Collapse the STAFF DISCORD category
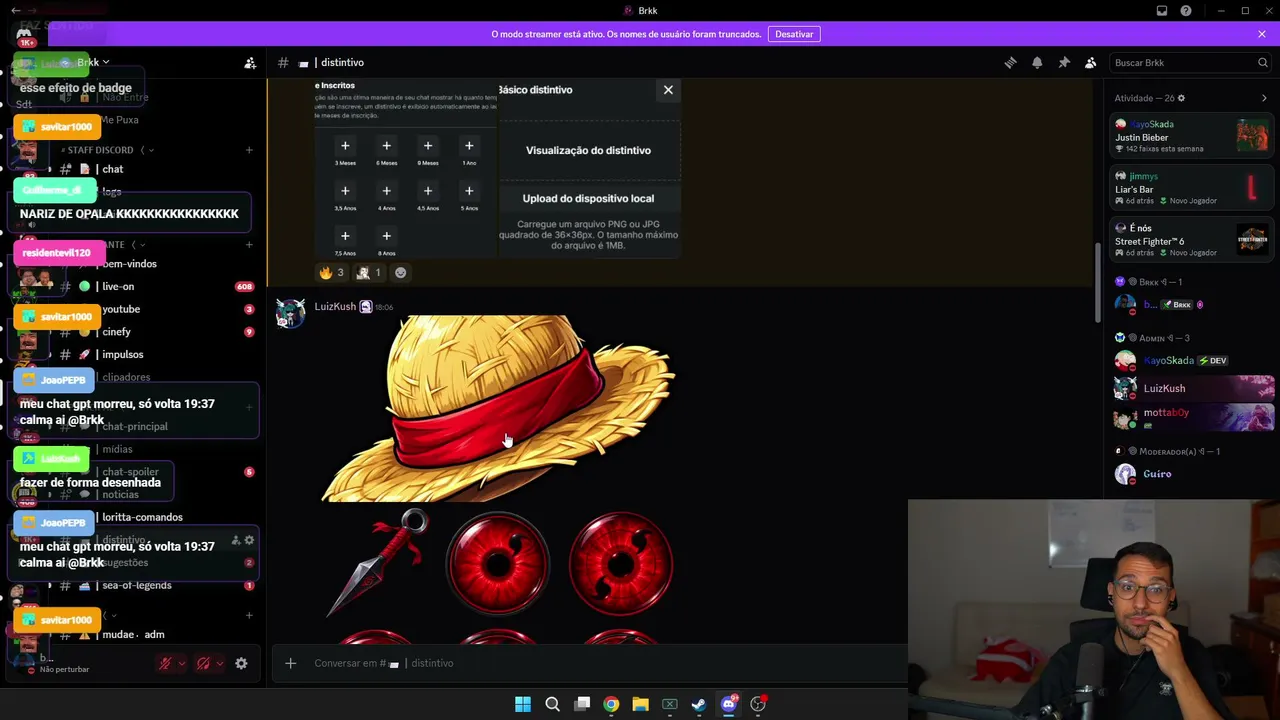The width and height of the screenshot is (1280, 720). click(106, 150)
